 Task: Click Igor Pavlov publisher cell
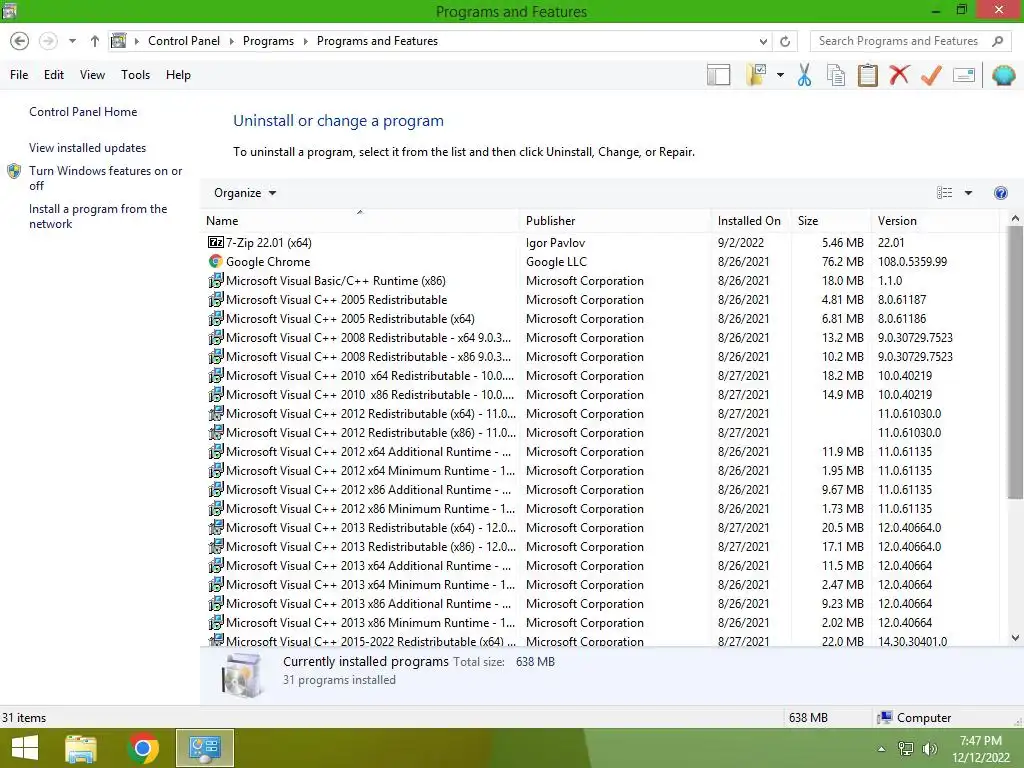(x=555, y=242)
